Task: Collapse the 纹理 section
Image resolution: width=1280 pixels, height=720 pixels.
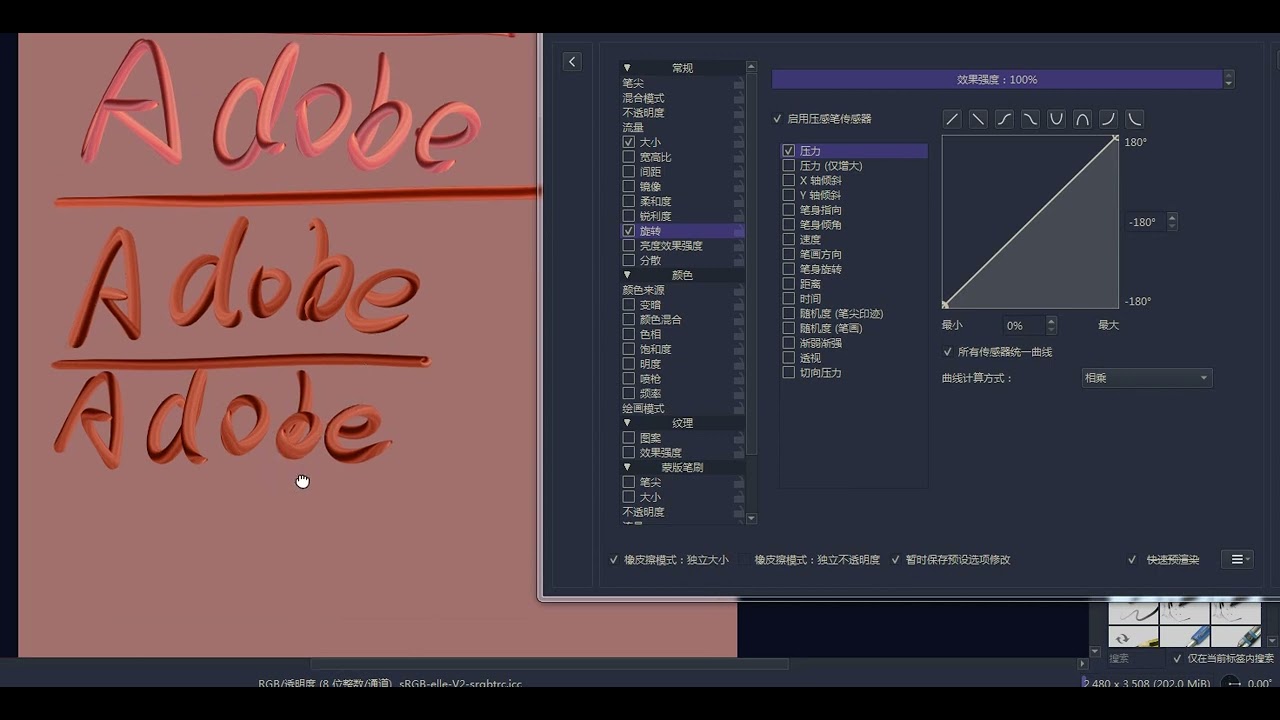Action: tap(627, 423)
